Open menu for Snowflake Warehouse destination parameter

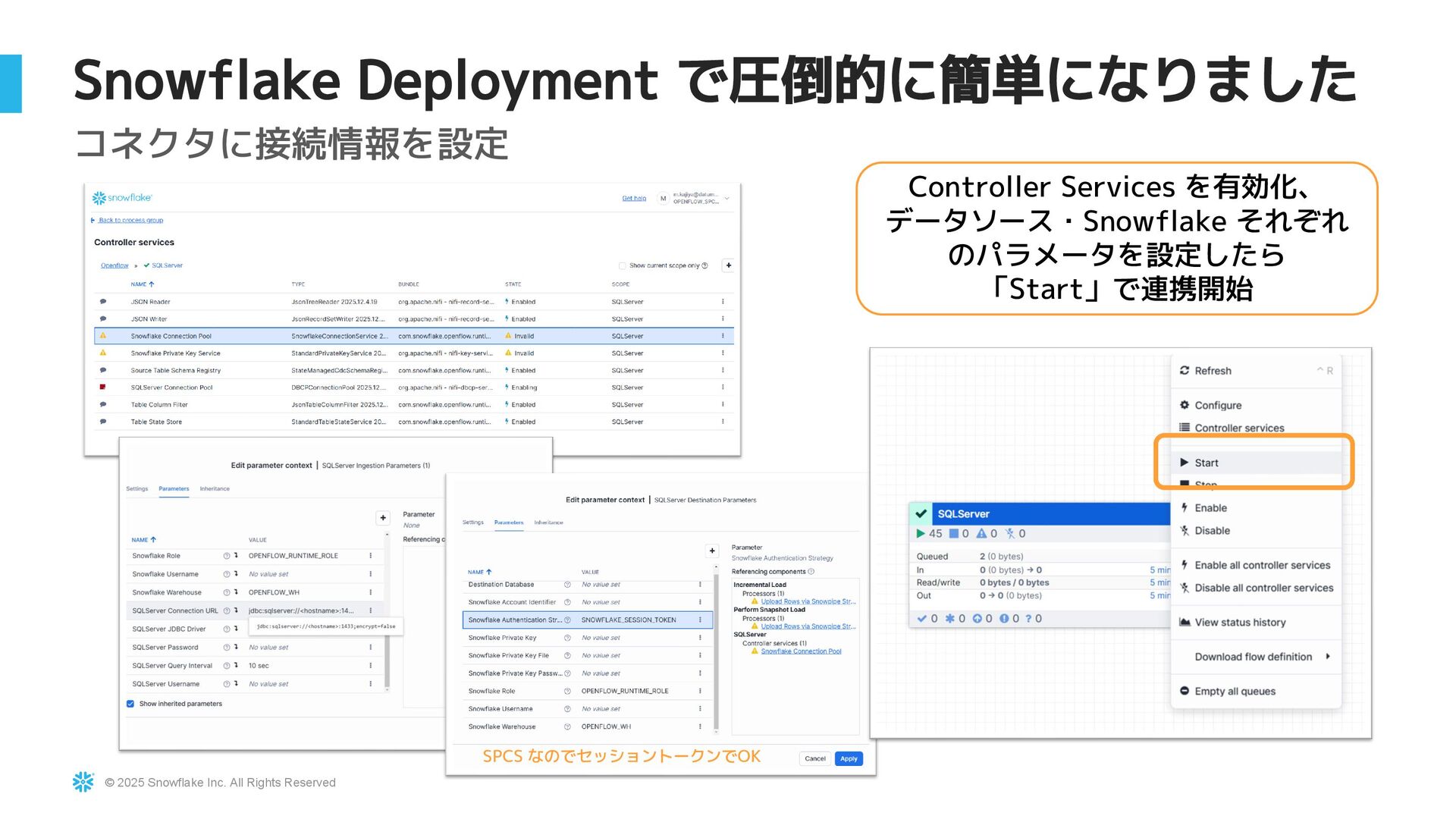pos(699,726)
